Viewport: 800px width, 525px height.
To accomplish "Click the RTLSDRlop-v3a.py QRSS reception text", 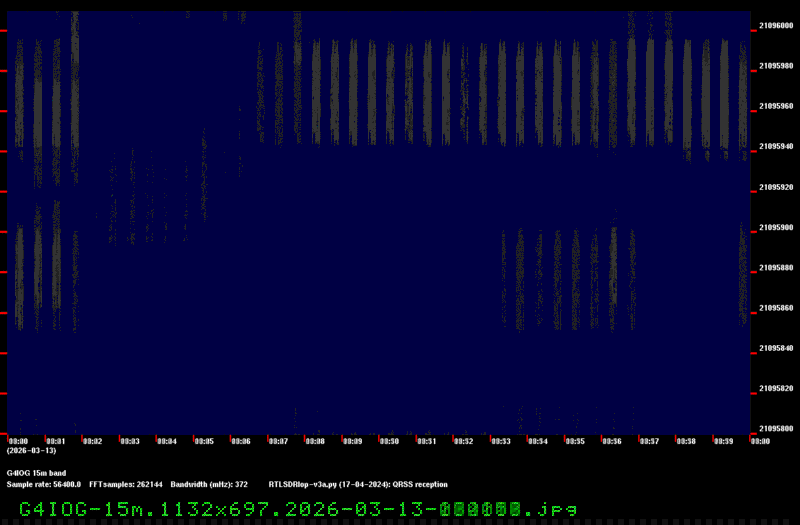I will 358,484.
